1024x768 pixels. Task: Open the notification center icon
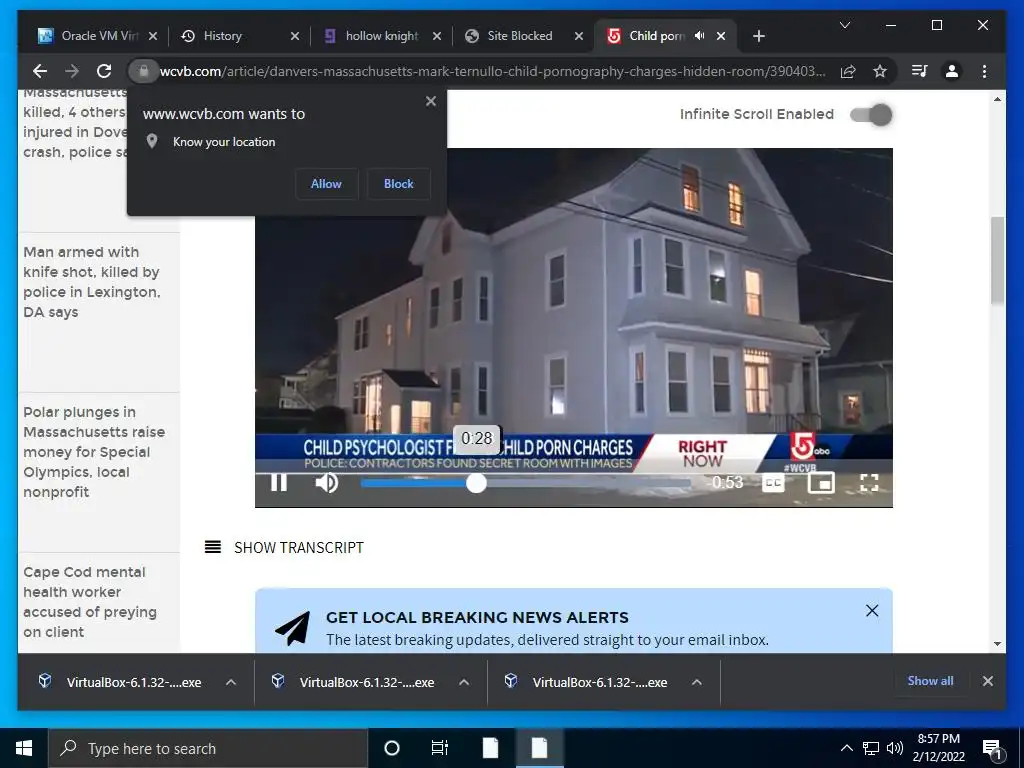click(992, 749)
